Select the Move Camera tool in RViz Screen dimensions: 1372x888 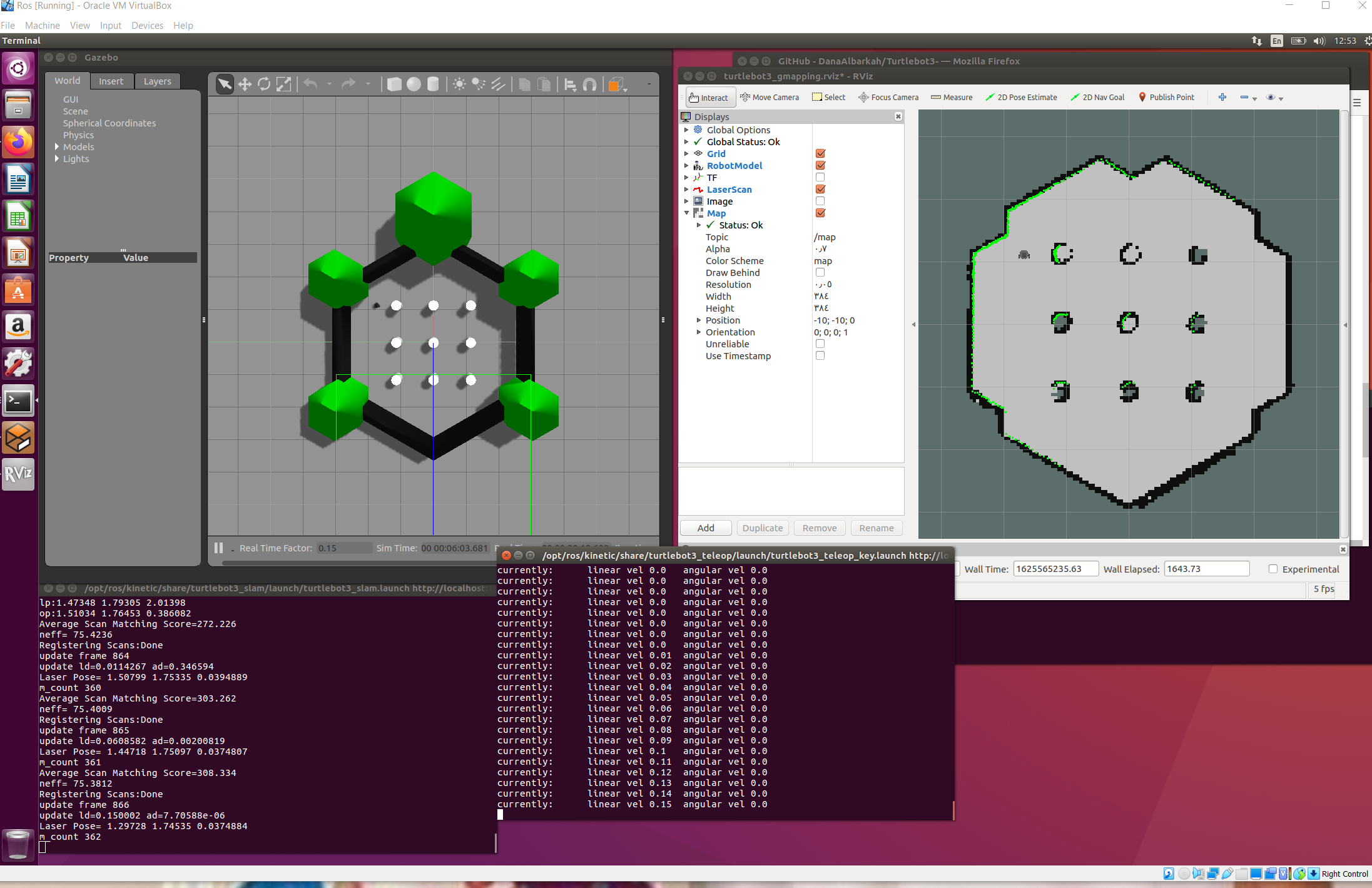pos(770,97)
